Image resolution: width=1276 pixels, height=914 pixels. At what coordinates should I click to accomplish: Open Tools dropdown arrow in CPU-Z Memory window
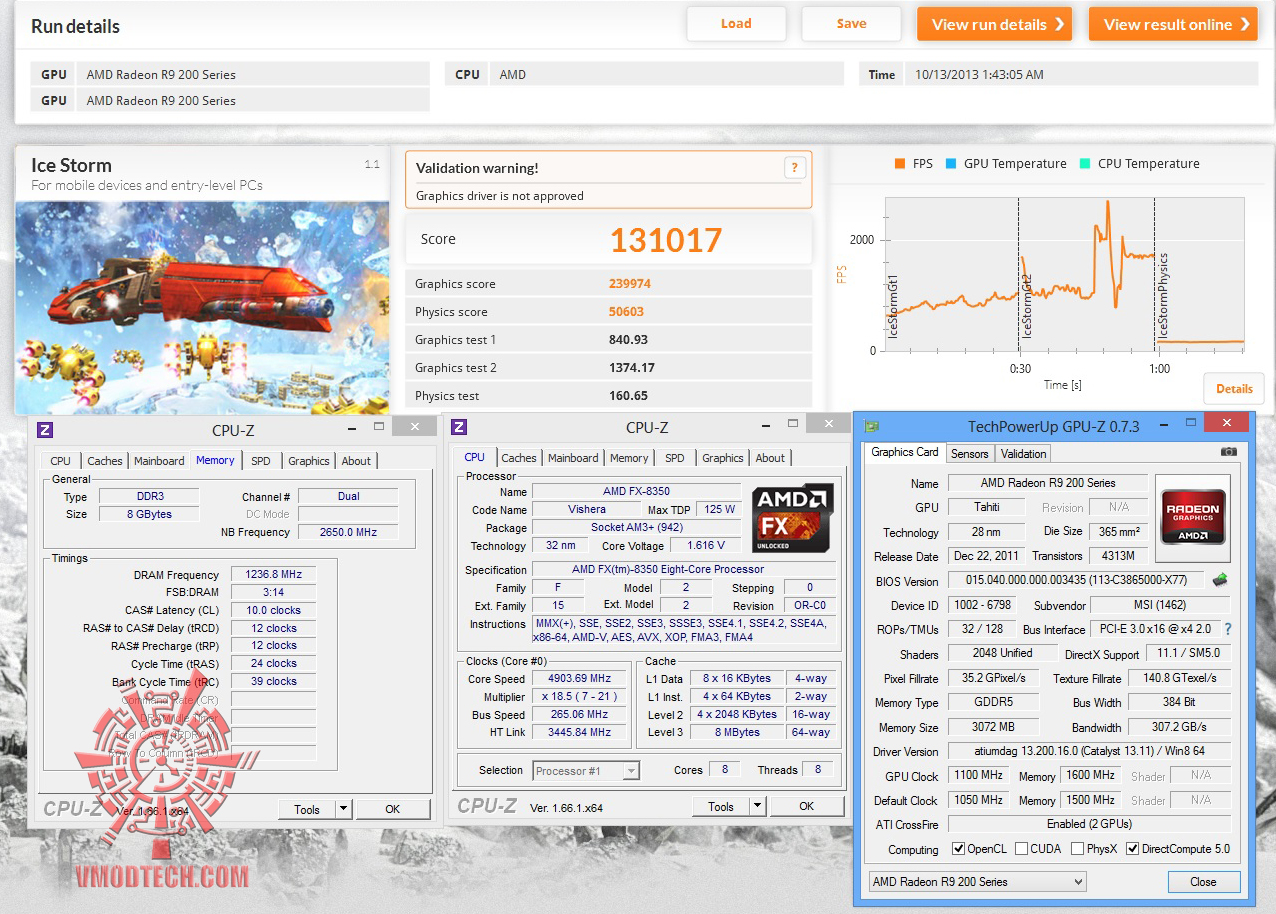[x=343, y=809]
